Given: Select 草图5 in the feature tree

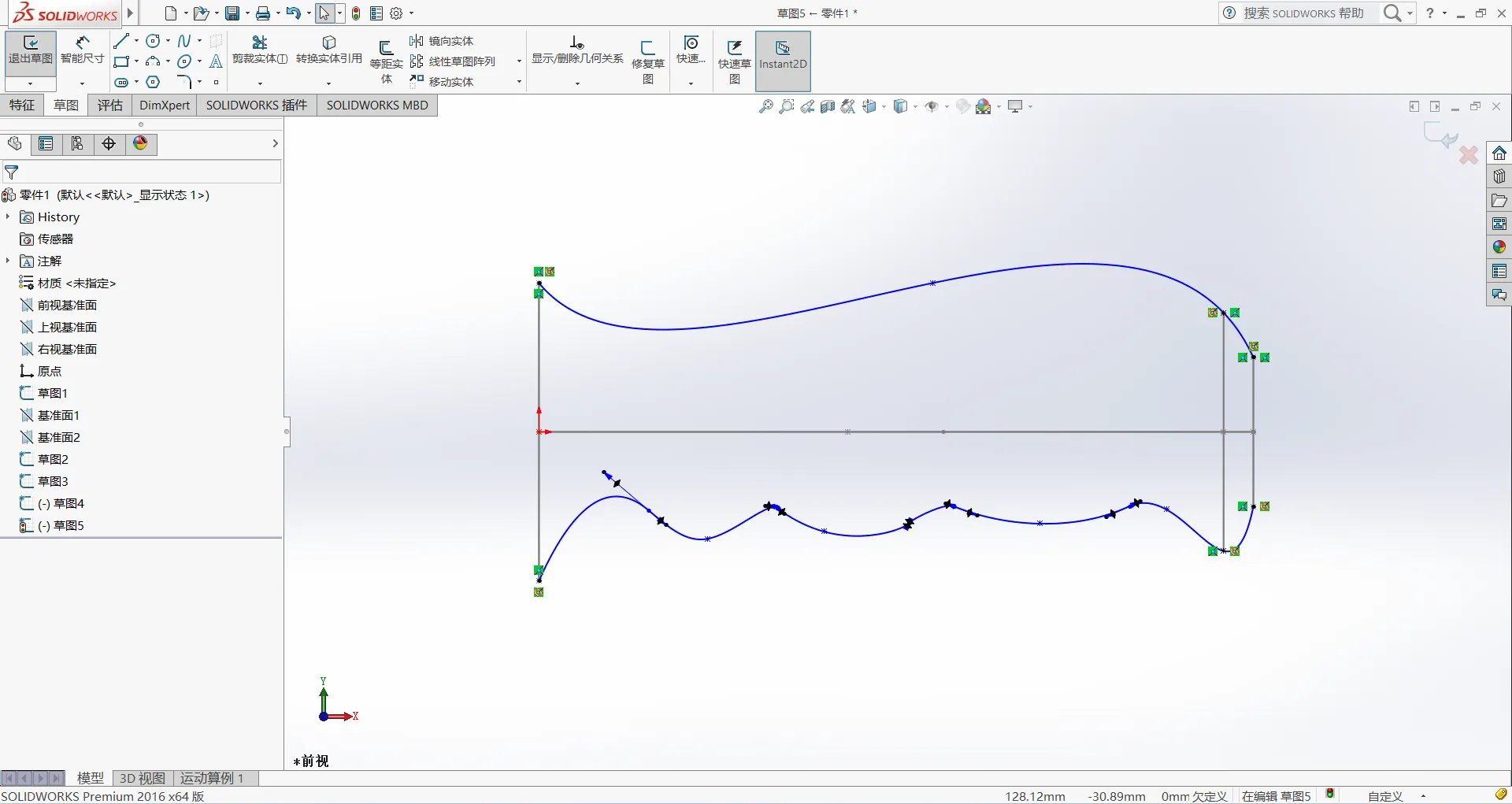Looking at the screenshot, I should click(69, 525).
